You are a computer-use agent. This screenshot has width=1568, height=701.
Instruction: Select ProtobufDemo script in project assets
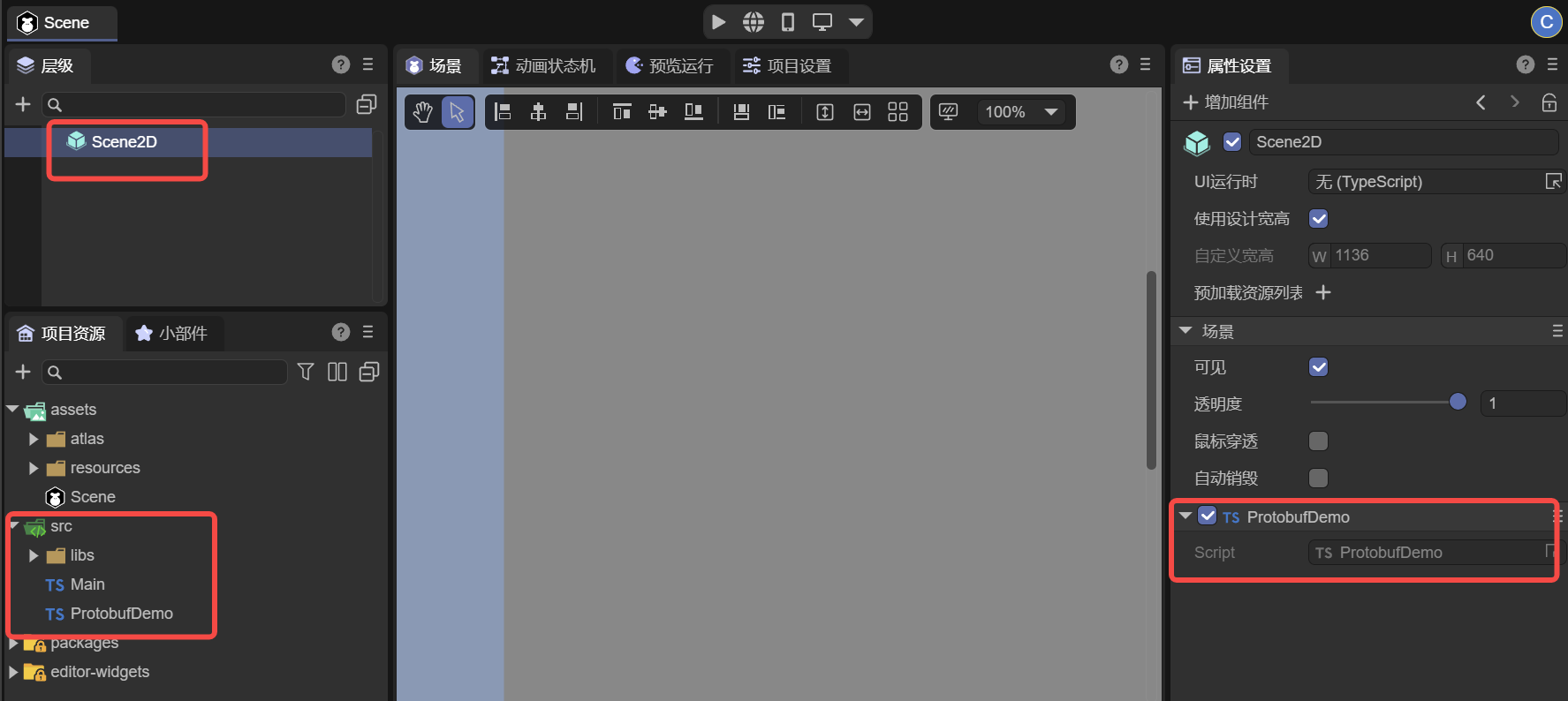pyautogui.click(x=120, y=614)
